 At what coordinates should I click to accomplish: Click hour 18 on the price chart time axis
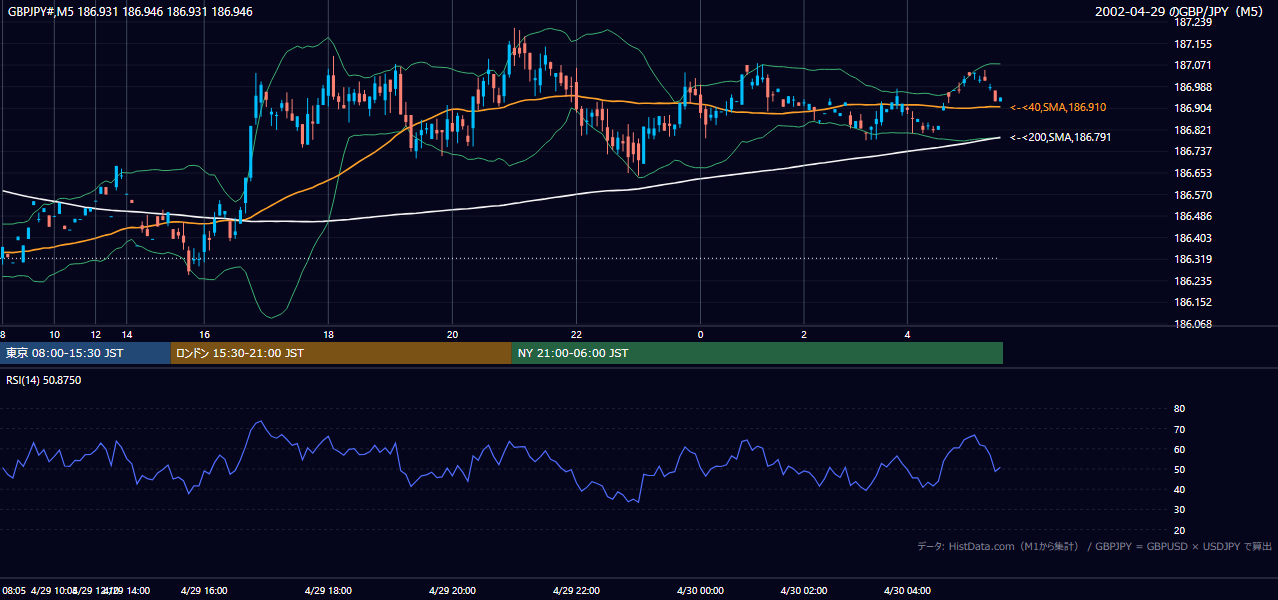pyautogui.click(x=328, y=334)
